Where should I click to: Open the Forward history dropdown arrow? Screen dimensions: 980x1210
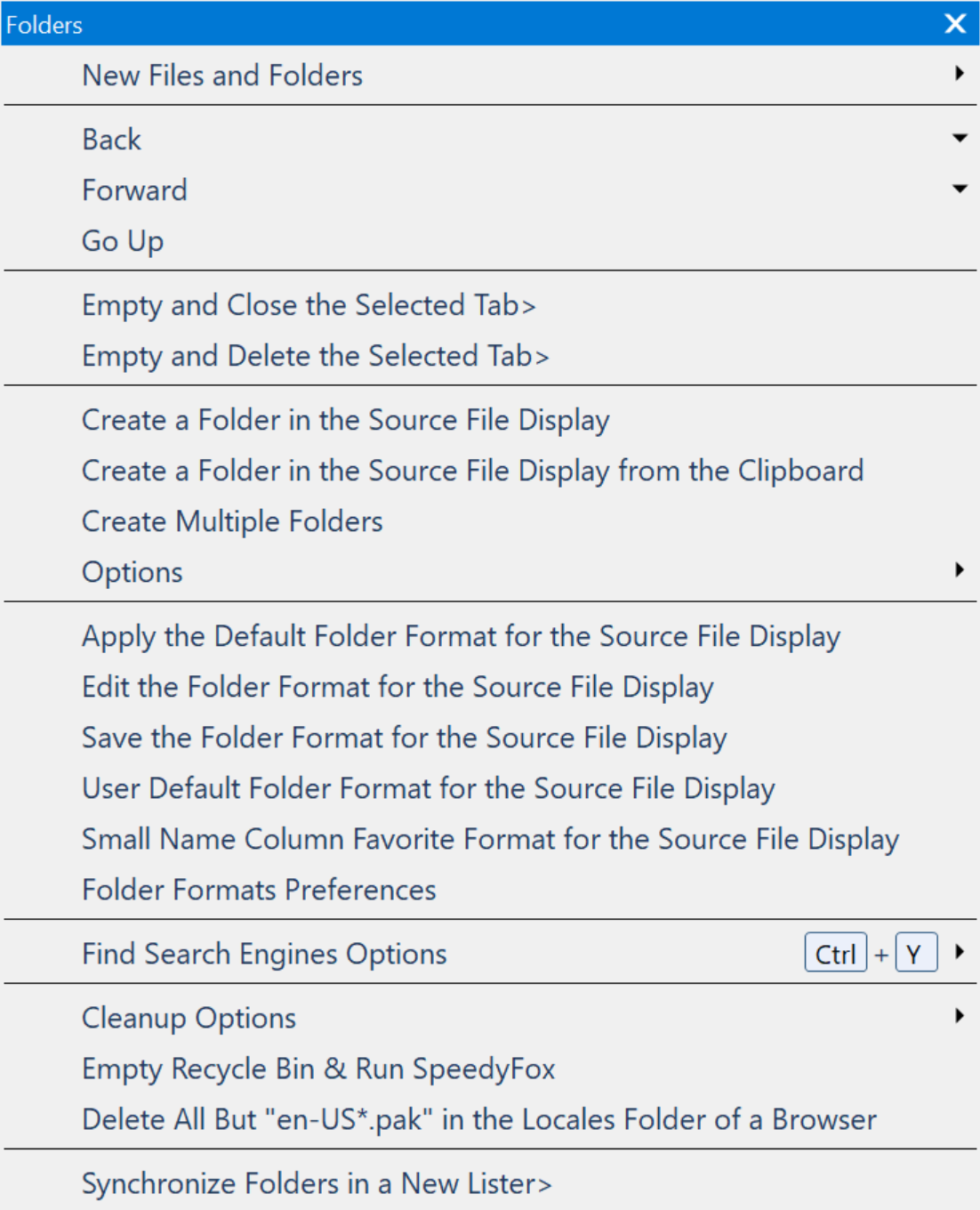(x=960, y=189)
